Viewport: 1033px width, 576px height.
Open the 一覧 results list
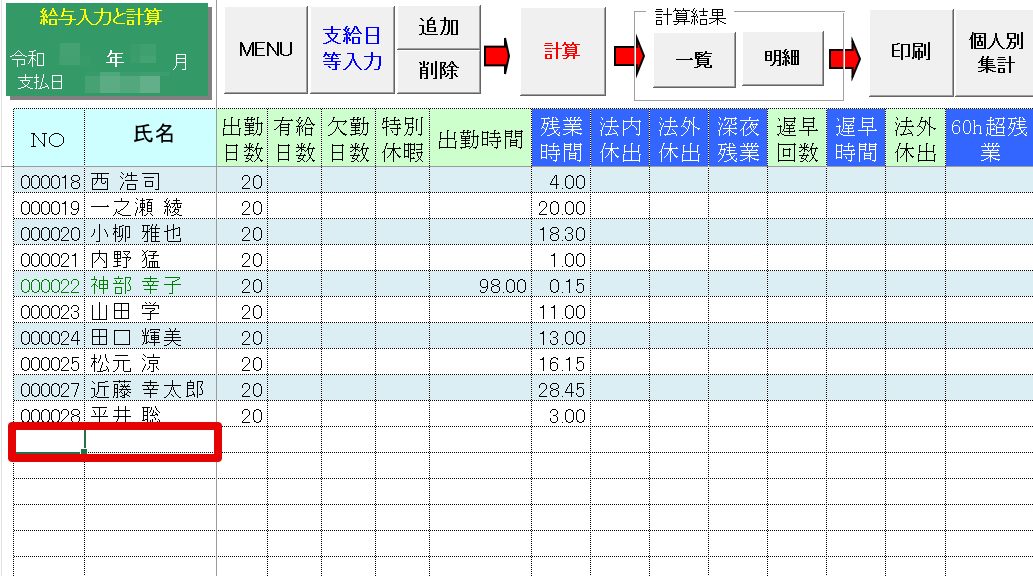[694, 60]
